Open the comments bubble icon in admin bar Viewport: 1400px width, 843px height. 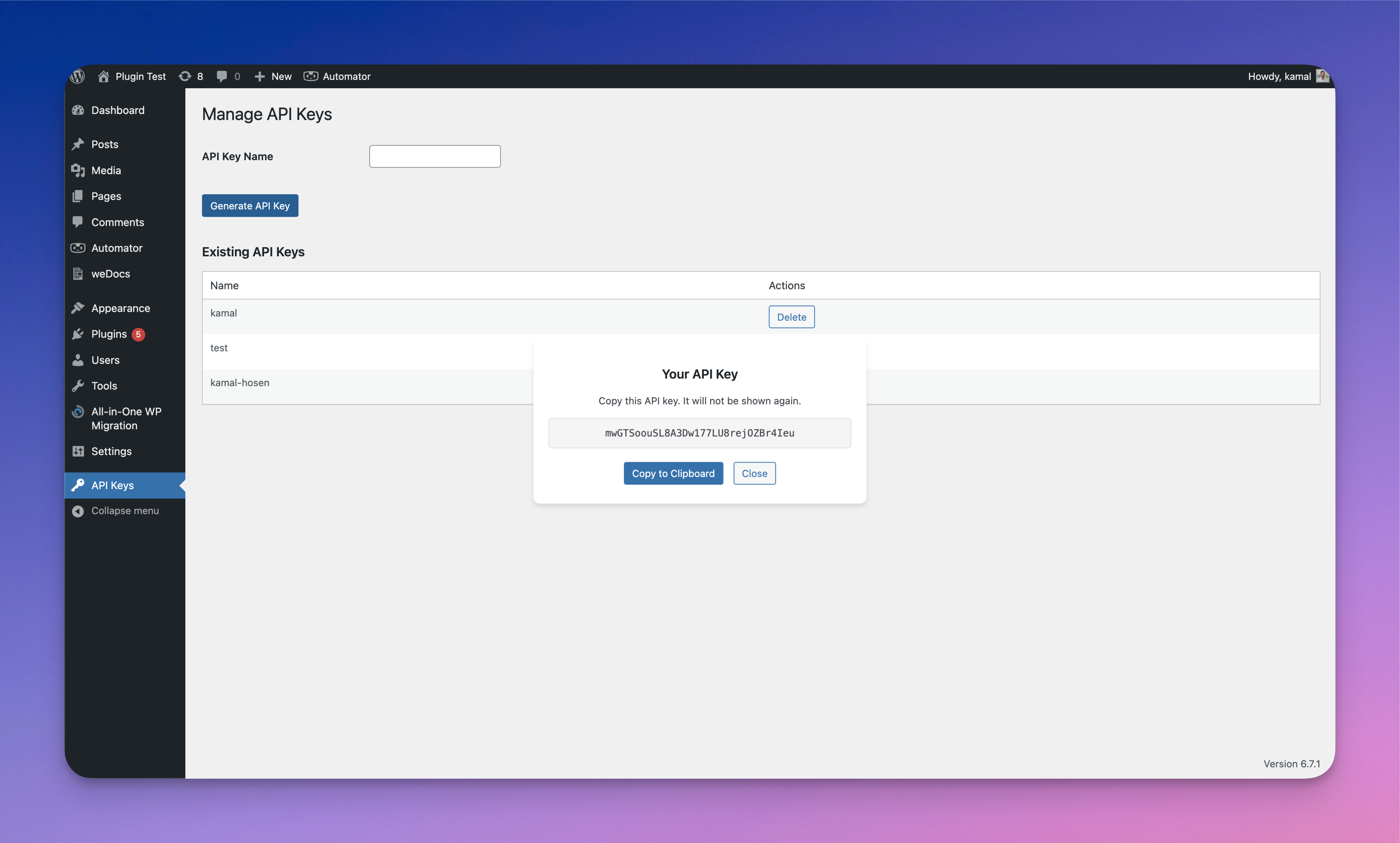[x=222, y=76]
